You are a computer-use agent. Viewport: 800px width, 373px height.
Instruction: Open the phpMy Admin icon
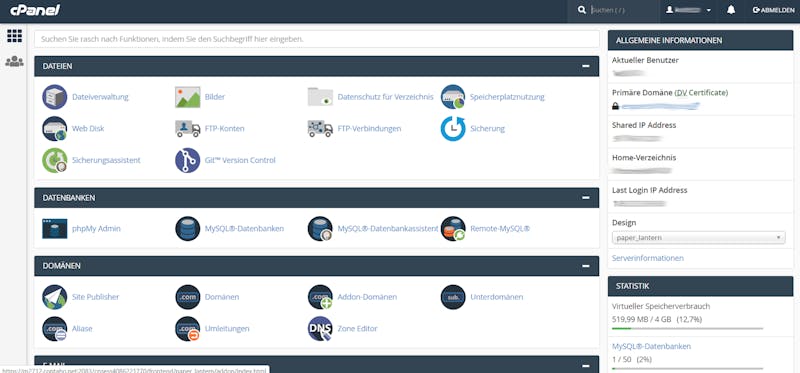[55, 229]
